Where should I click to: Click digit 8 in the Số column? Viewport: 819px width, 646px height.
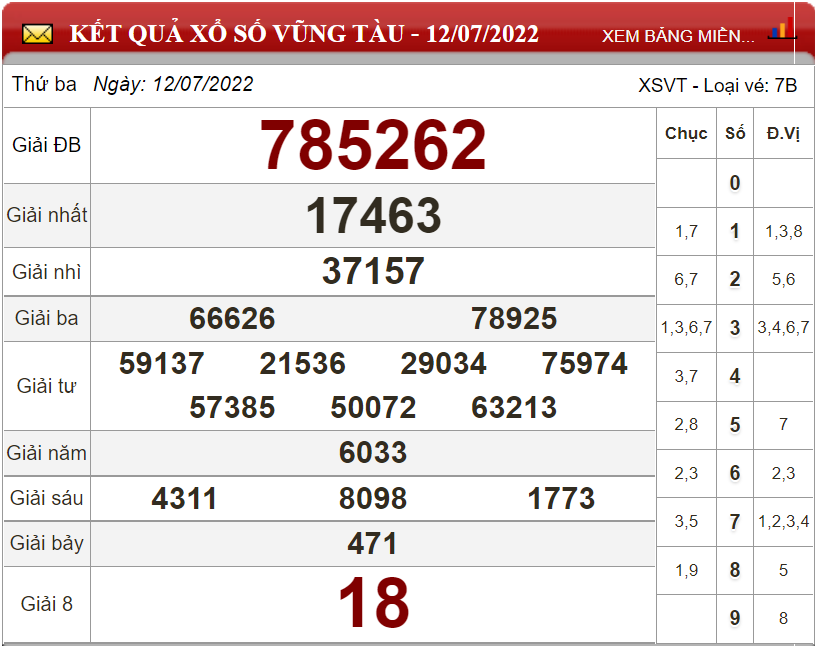pos(735,570)
